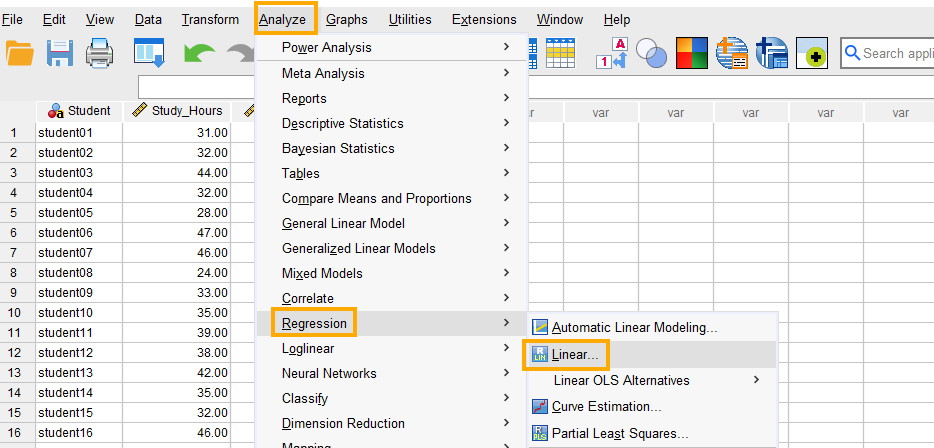Click the Search application field
Image resolution: width=934 pixels, height=448 pixels.
888,53
